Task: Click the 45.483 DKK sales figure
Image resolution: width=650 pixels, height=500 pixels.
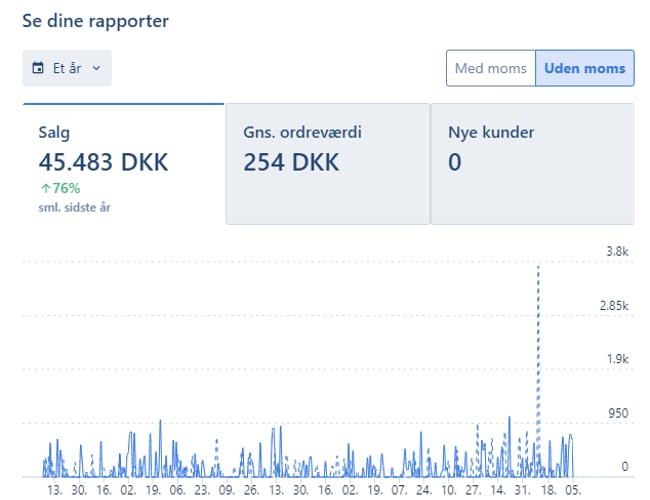Action: click(103, 162)
